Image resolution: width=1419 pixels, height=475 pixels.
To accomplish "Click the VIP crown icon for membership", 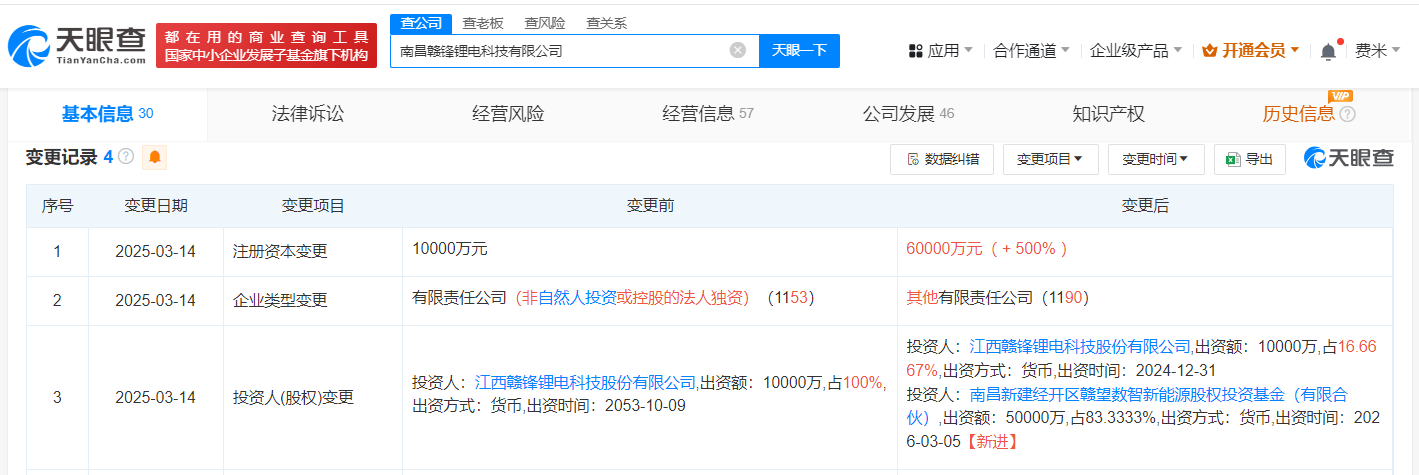I will [1210, 50].
